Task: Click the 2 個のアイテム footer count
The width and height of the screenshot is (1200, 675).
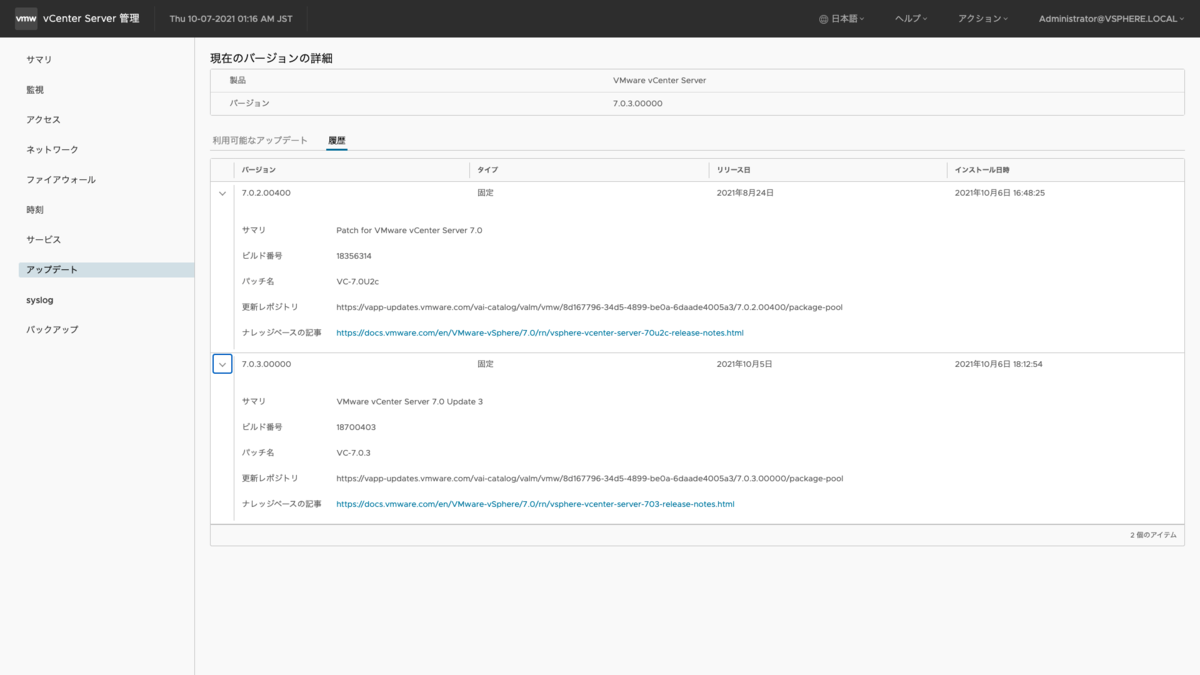Action: click(1153, 535)
